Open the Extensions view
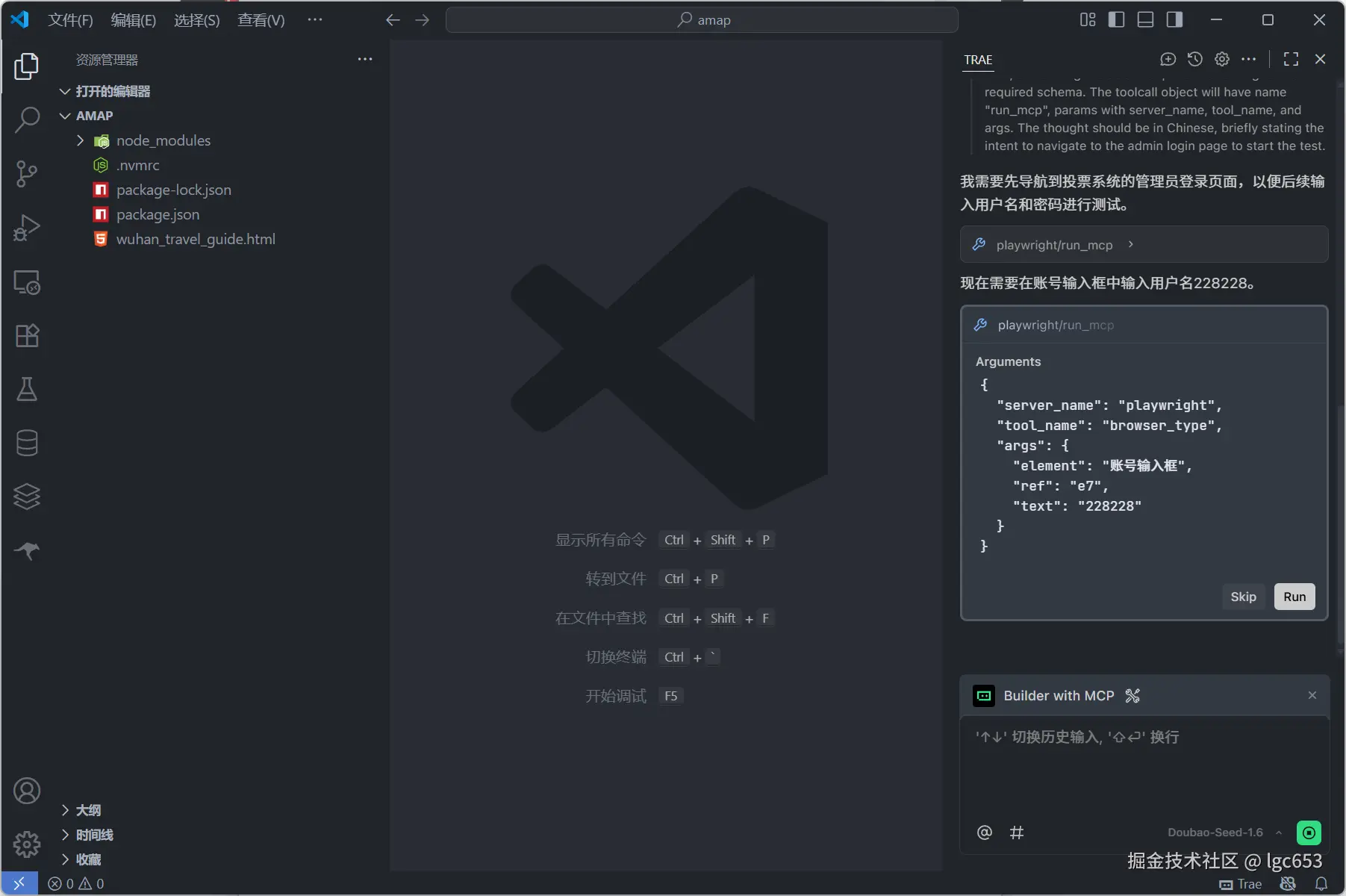Screen dimensions: 1346x896 (x=27, y=335)
